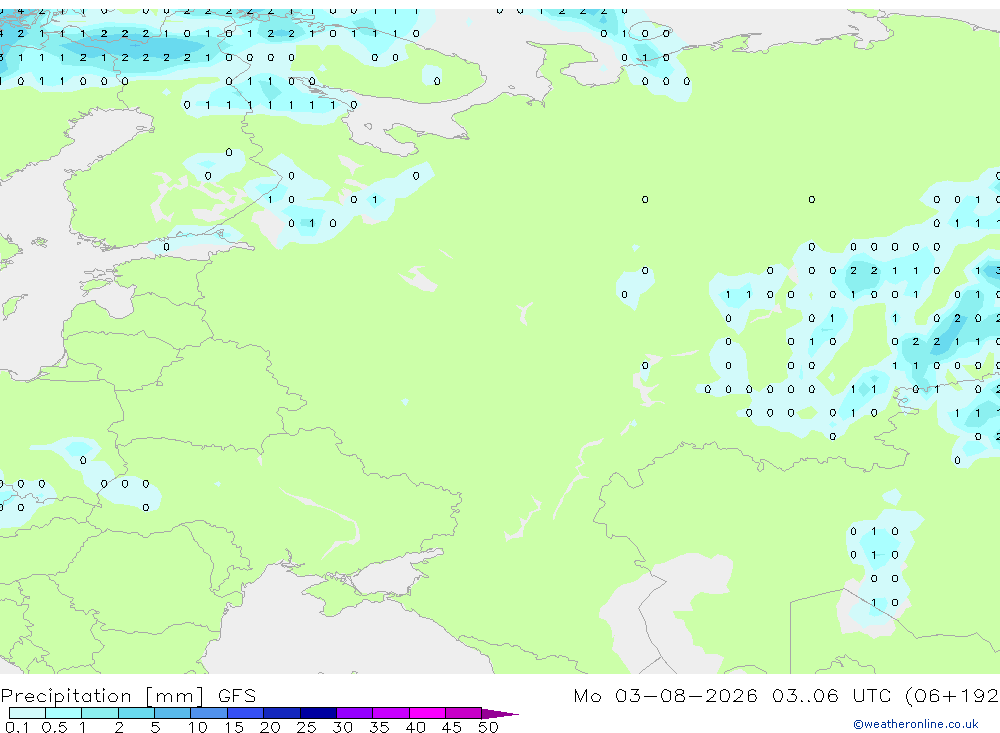Image resolution: width=1000 pixels, height=733 pixels.
Task: Click the 35–40 mm purple legend swatch
Action: tap(391, 713)
